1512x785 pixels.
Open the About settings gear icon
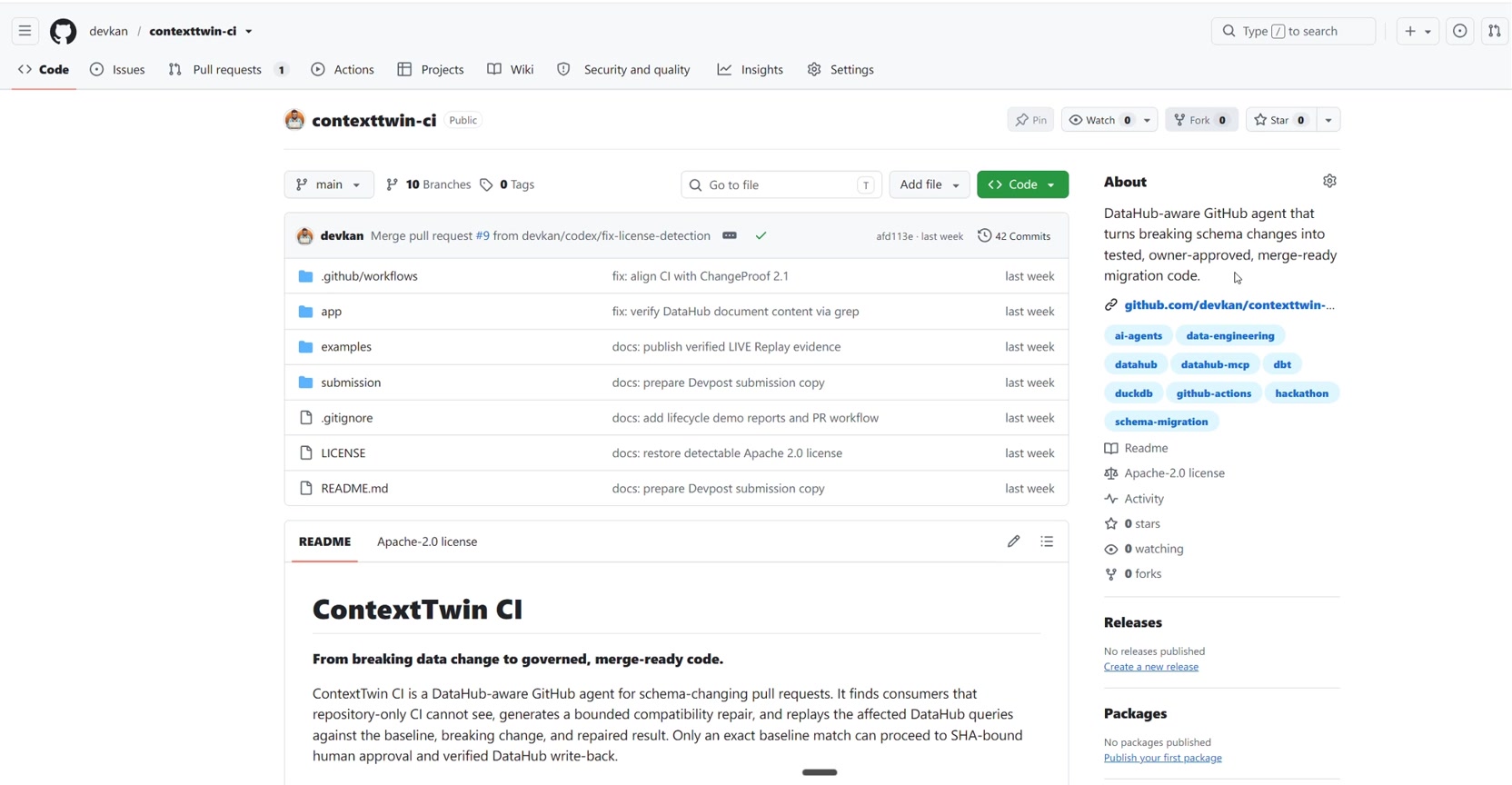[x=1329, y=181]
